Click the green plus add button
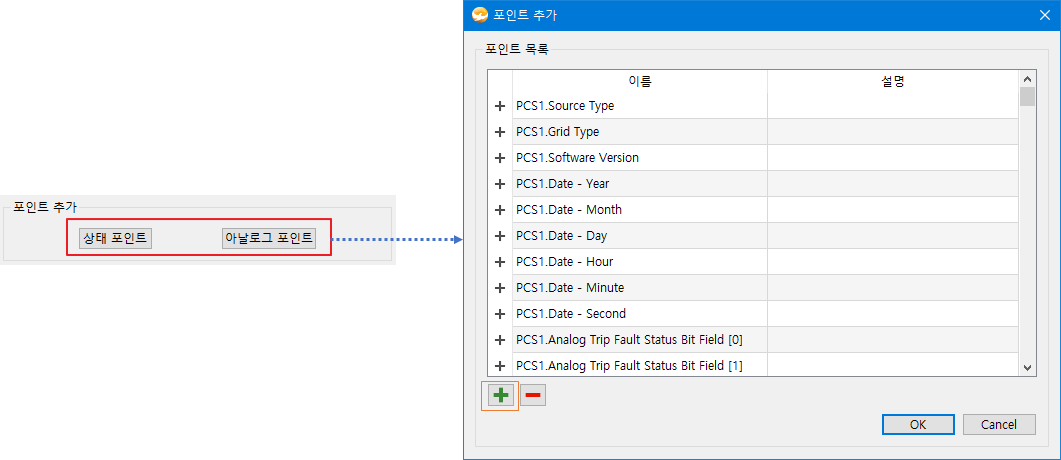The image size is (1061, 460). point(501,396)
